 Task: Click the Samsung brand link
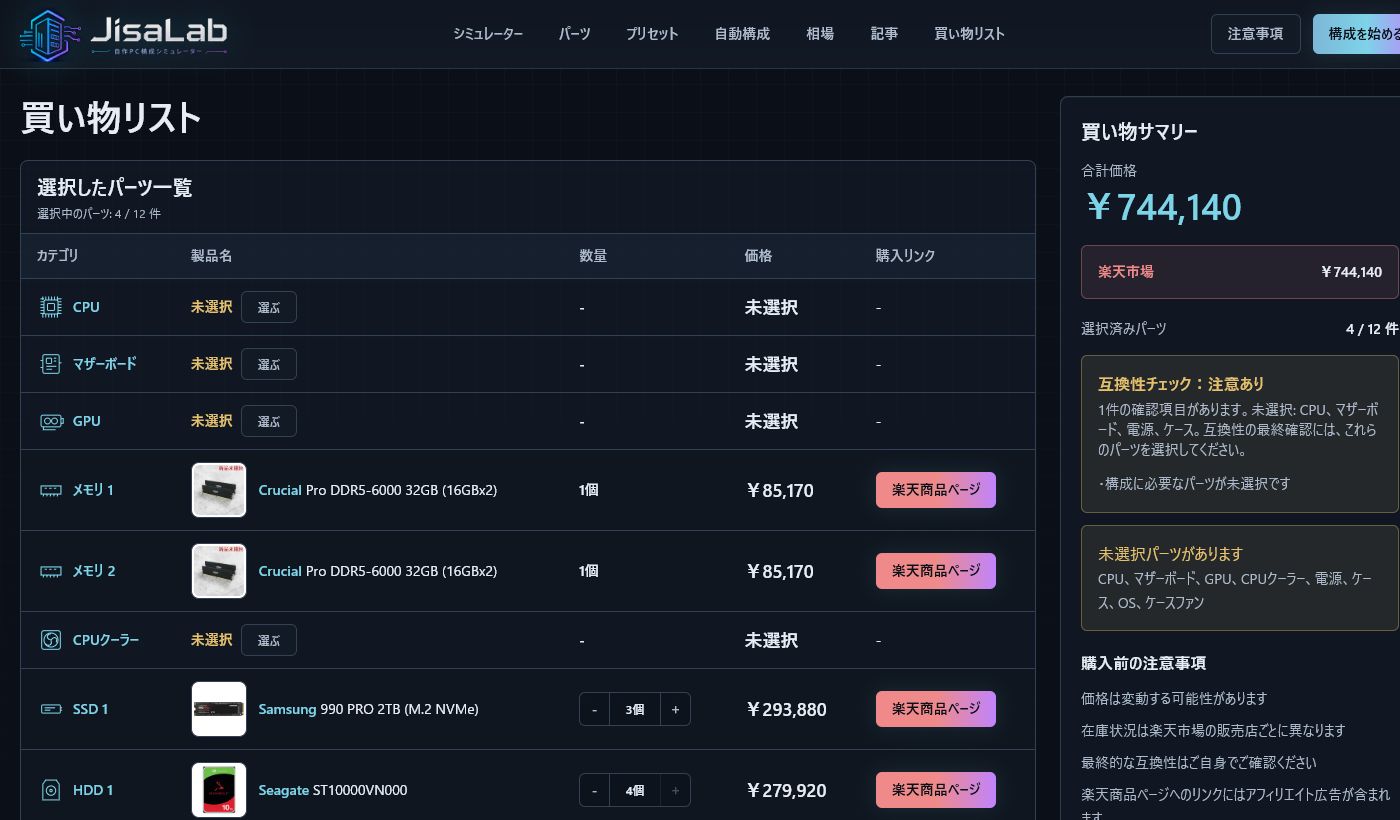tap(287, 709)
